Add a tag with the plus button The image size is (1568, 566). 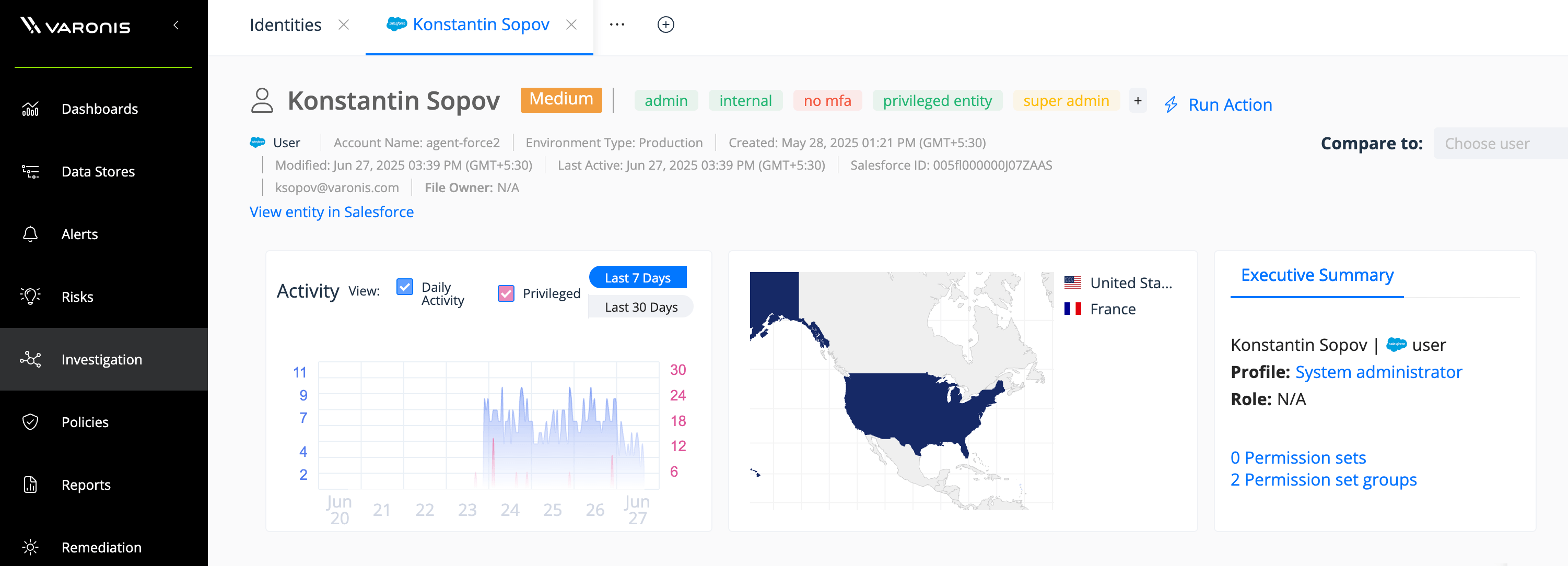[x=1138, y=100]
